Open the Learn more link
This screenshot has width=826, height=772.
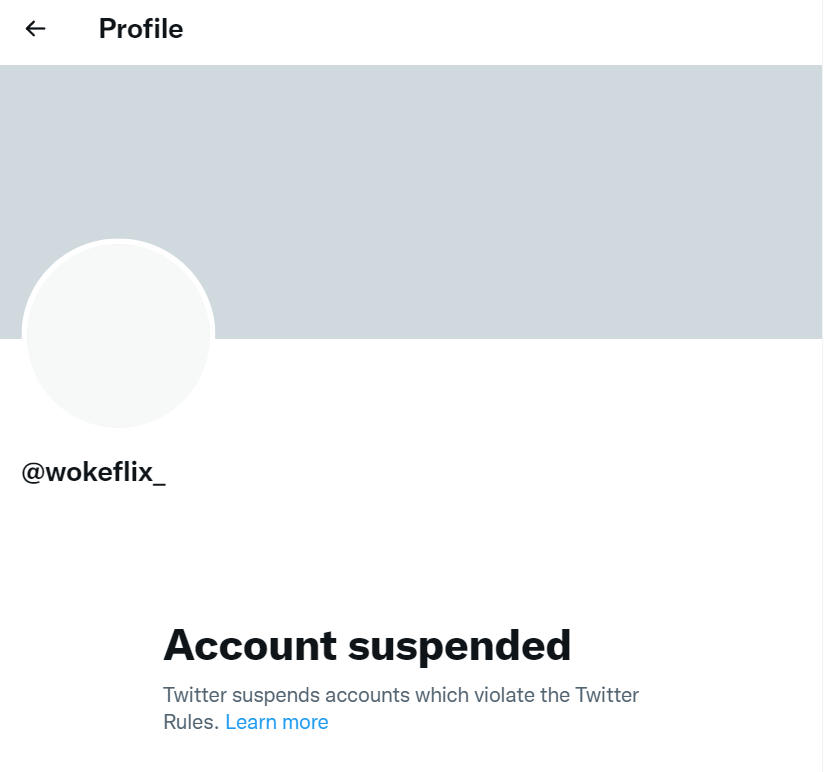point(277,722)
